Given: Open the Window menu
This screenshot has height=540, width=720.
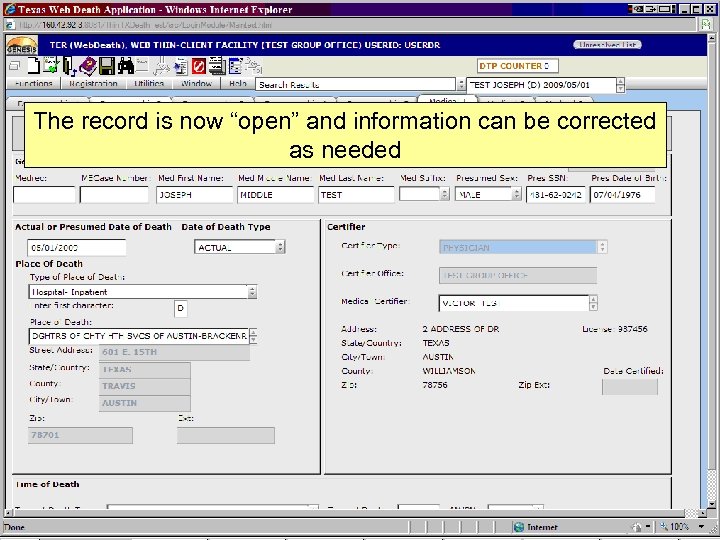Looking at the screenshot, I should click(196, 84).
